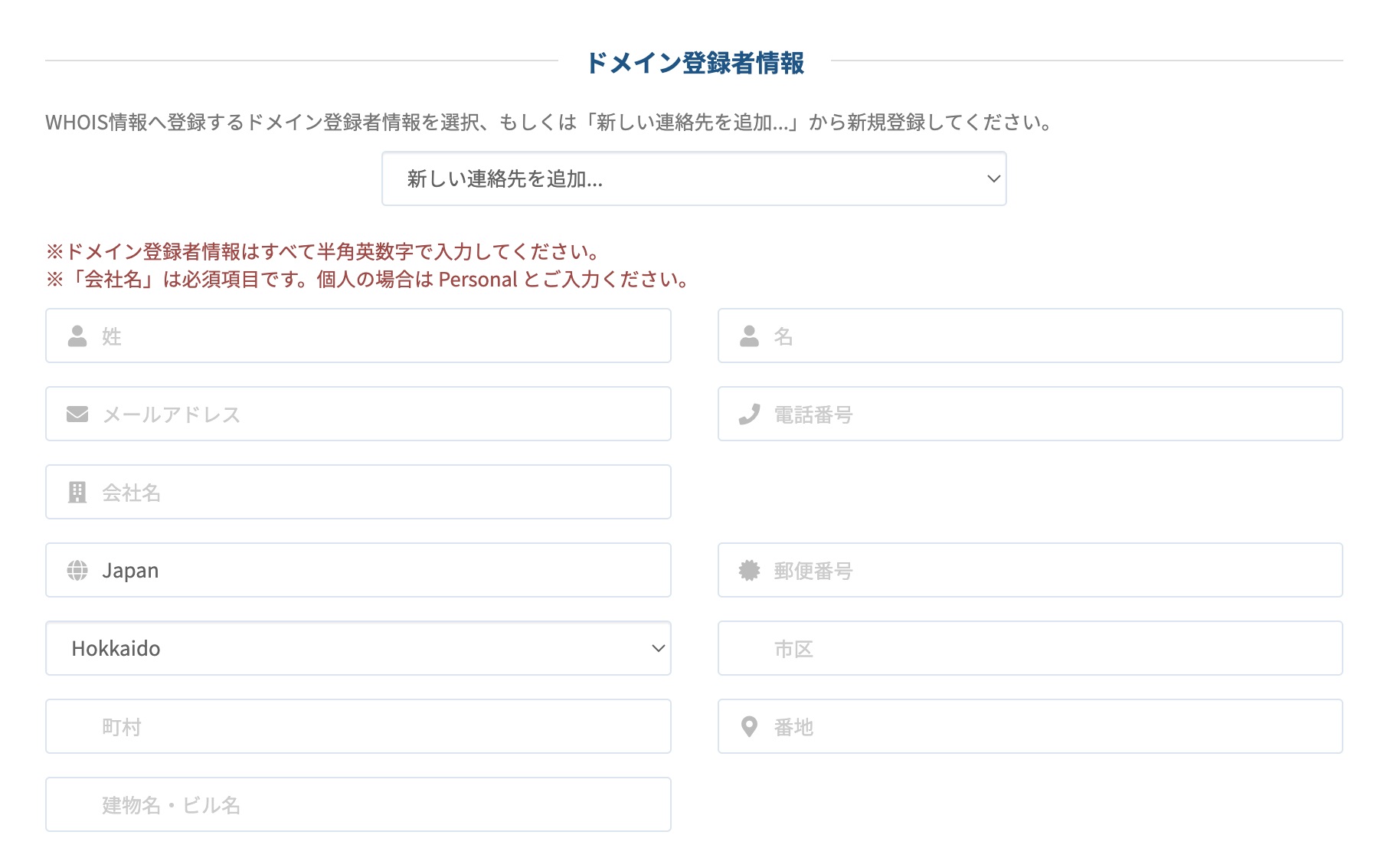
Task: Focus the 建物名・ビル名 building name input
Action: (358, 804)
